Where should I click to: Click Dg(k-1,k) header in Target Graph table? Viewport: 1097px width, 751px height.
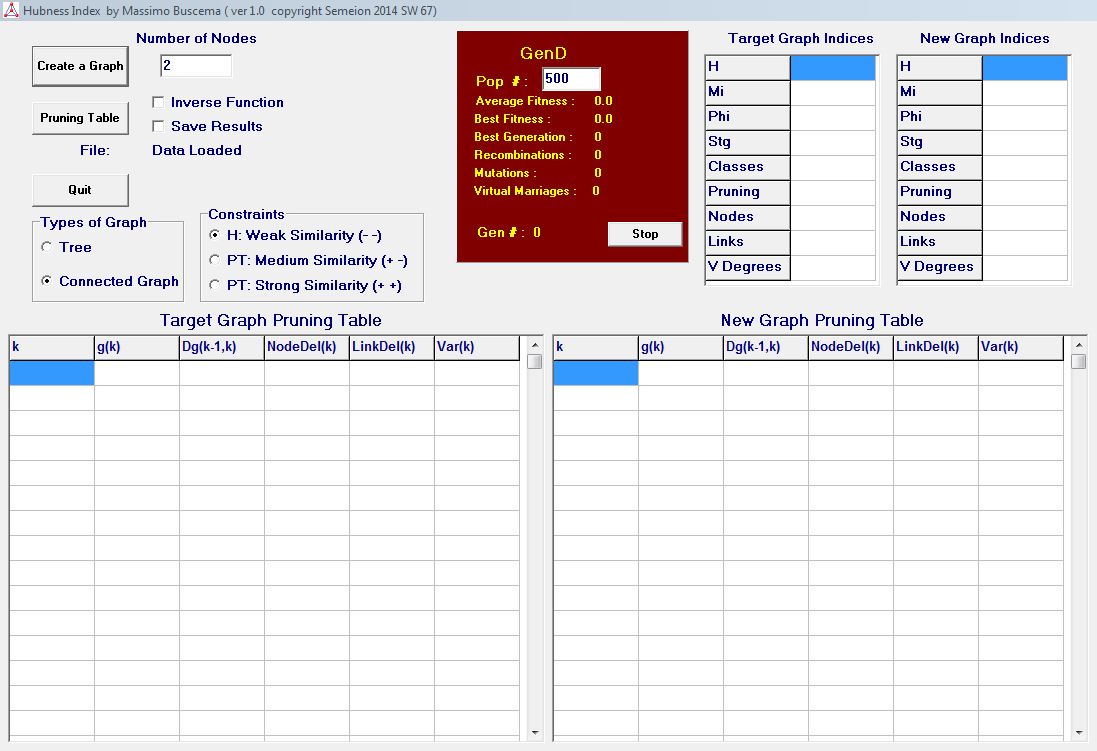[222, 348]
